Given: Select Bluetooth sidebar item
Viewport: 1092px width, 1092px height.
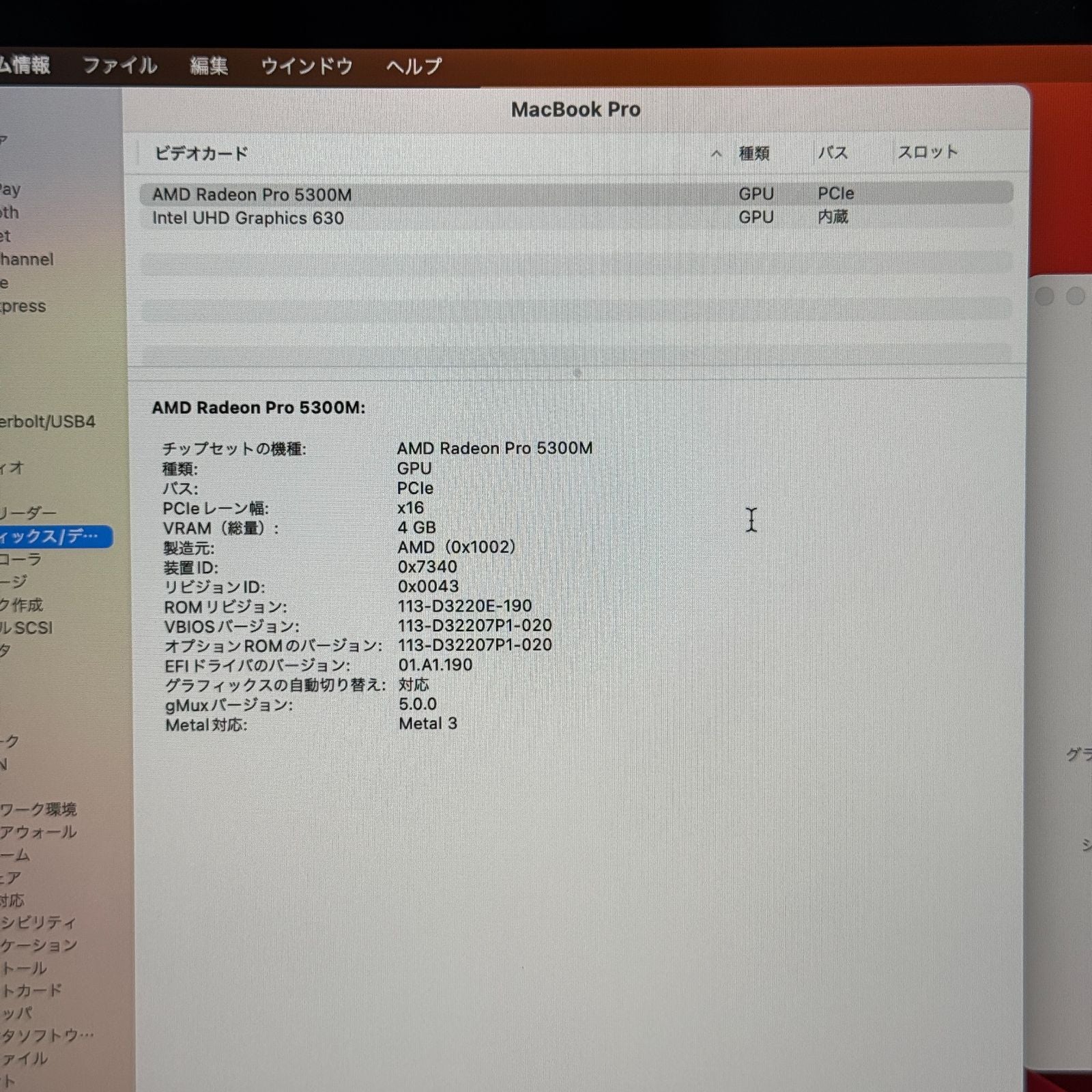Looking at the screenshot, I should pos(10,213).
